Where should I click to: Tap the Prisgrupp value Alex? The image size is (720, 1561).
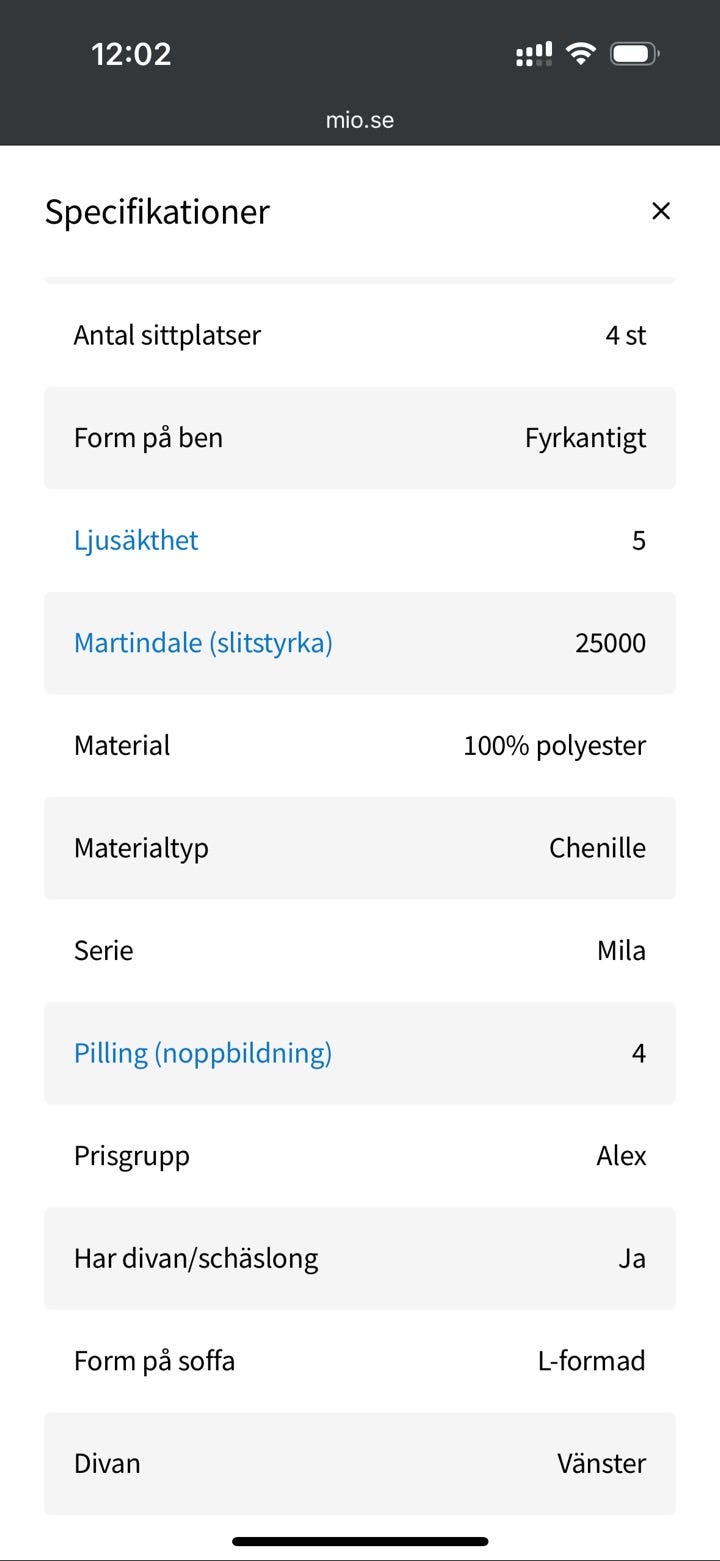coord(621,1155)
